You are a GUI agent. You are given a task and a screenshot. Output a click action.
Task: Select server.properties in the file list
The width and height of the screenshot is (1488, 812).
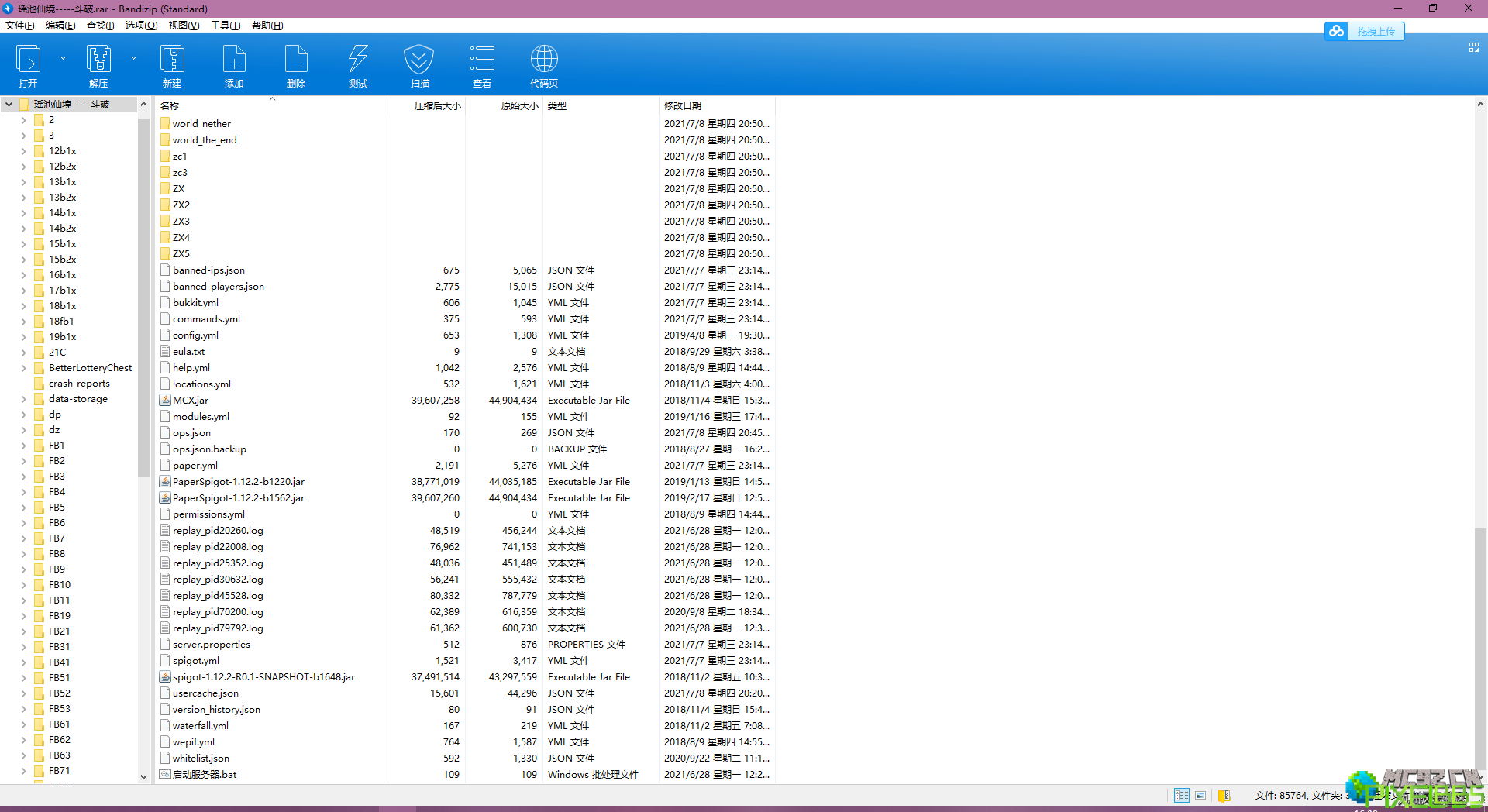point(465,645)
